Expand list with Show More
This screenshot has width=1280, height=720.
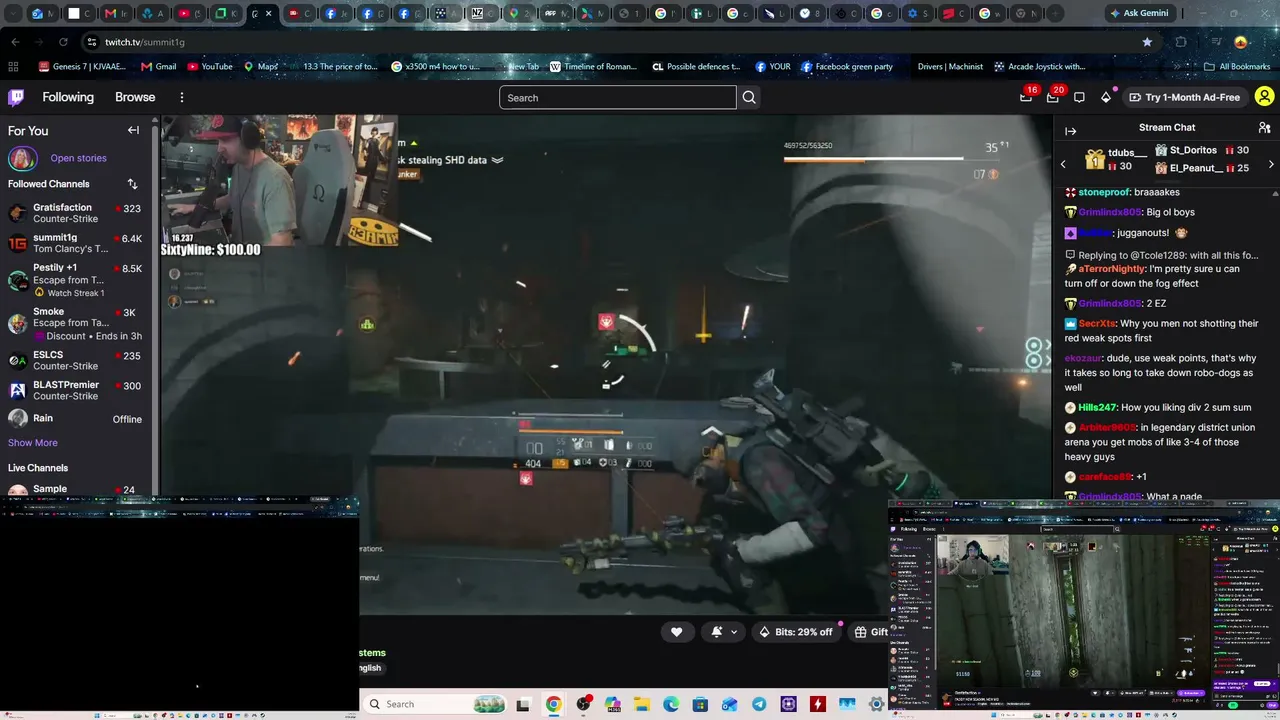tap(33, 443)
